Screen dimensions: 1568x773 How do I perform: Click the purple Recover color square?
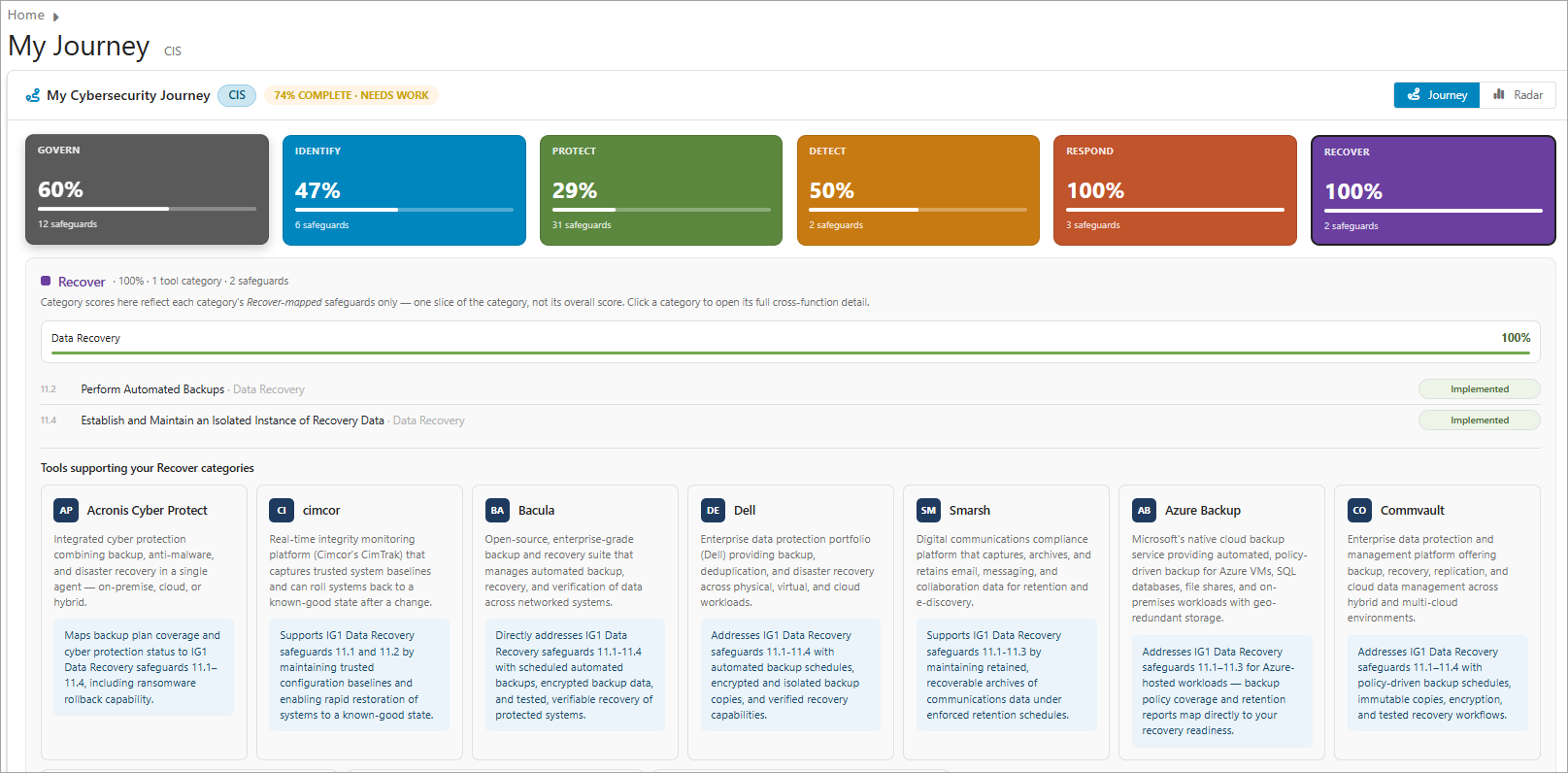46,281
